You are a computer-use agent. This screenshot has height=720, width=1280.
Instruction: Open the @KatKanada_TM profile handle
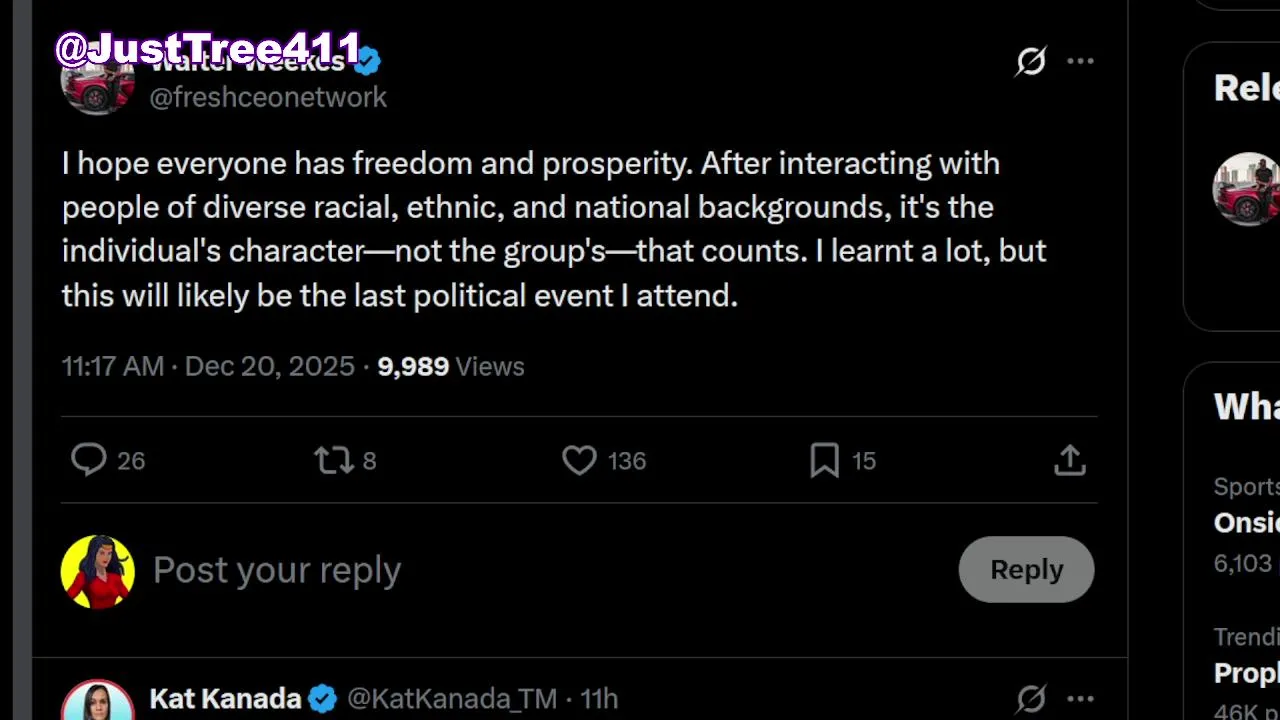pos(452,698)
